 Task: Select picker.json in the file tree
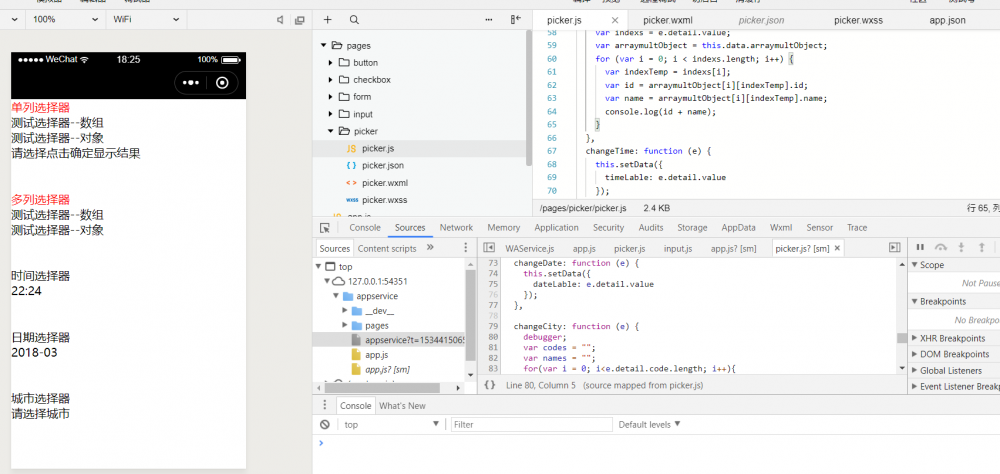point(382,165)
